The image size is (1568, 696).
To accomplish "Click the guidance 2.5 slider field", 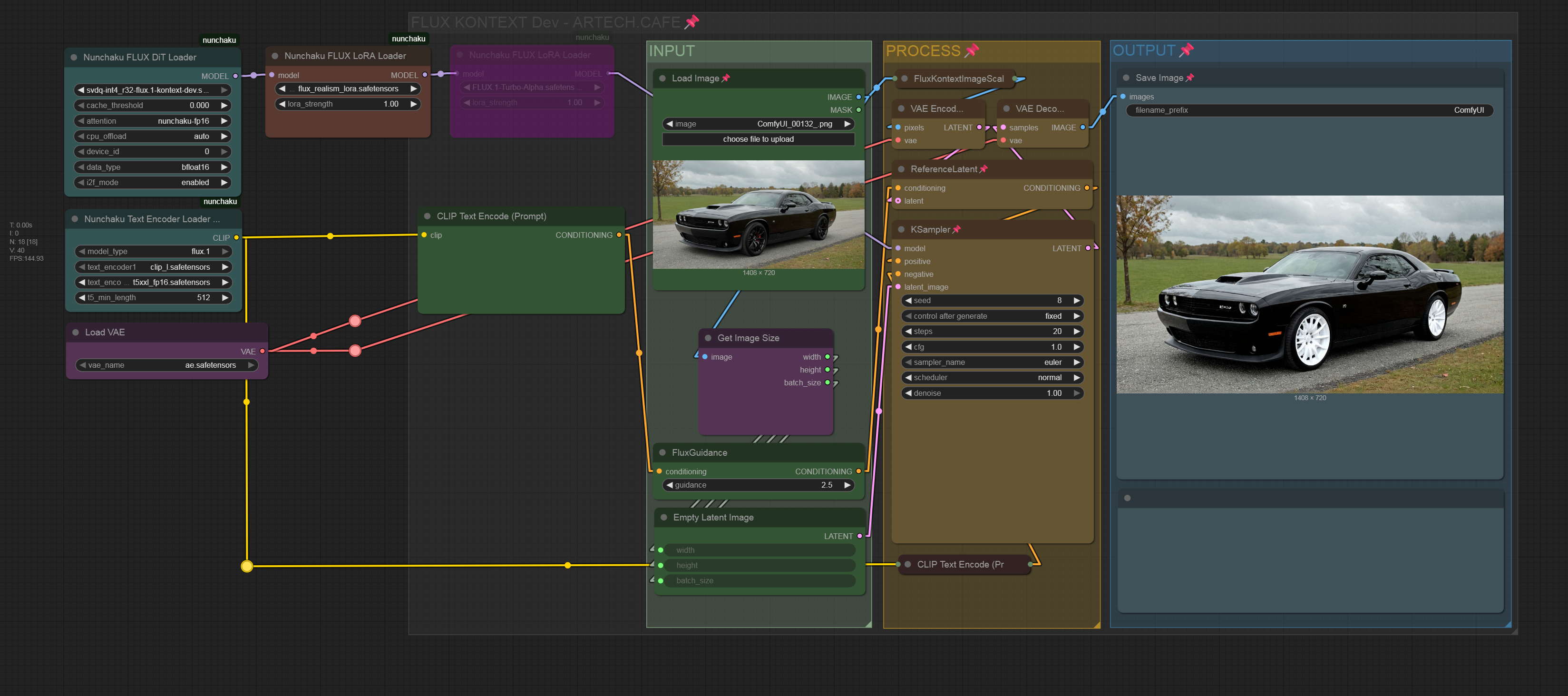I will tap(758, 485).
